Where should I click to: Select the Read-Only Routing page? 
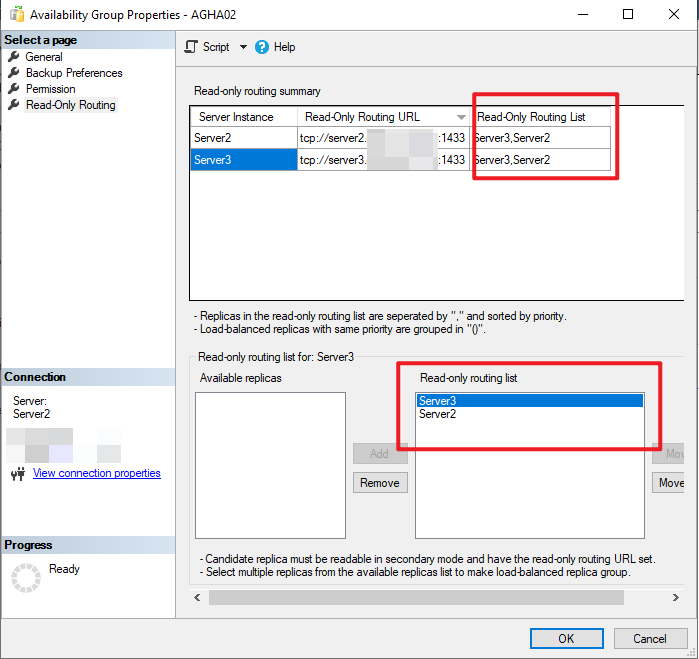coord(70,105)
